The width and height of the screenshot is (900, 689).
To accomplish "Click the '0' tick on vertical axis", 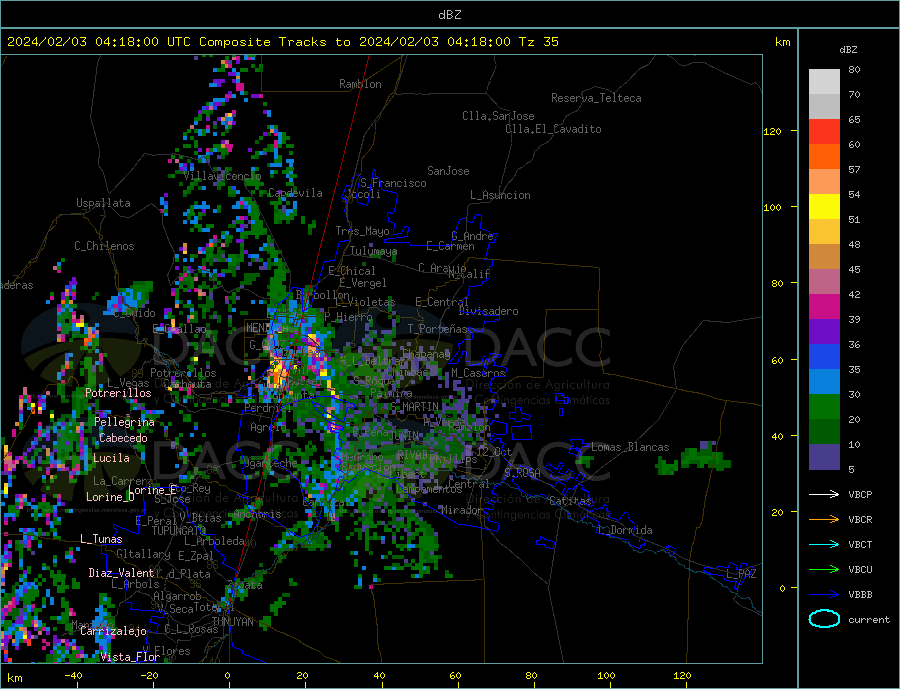I will point(782,588).
